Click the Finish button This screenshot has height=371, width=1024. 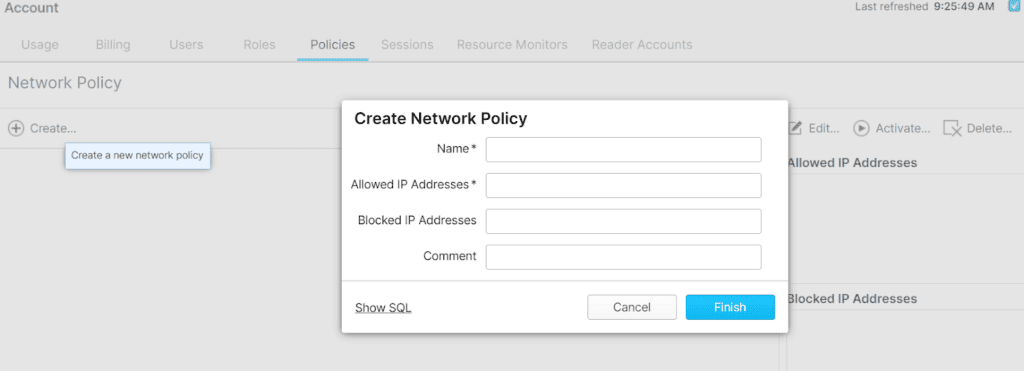pos(730,307)
